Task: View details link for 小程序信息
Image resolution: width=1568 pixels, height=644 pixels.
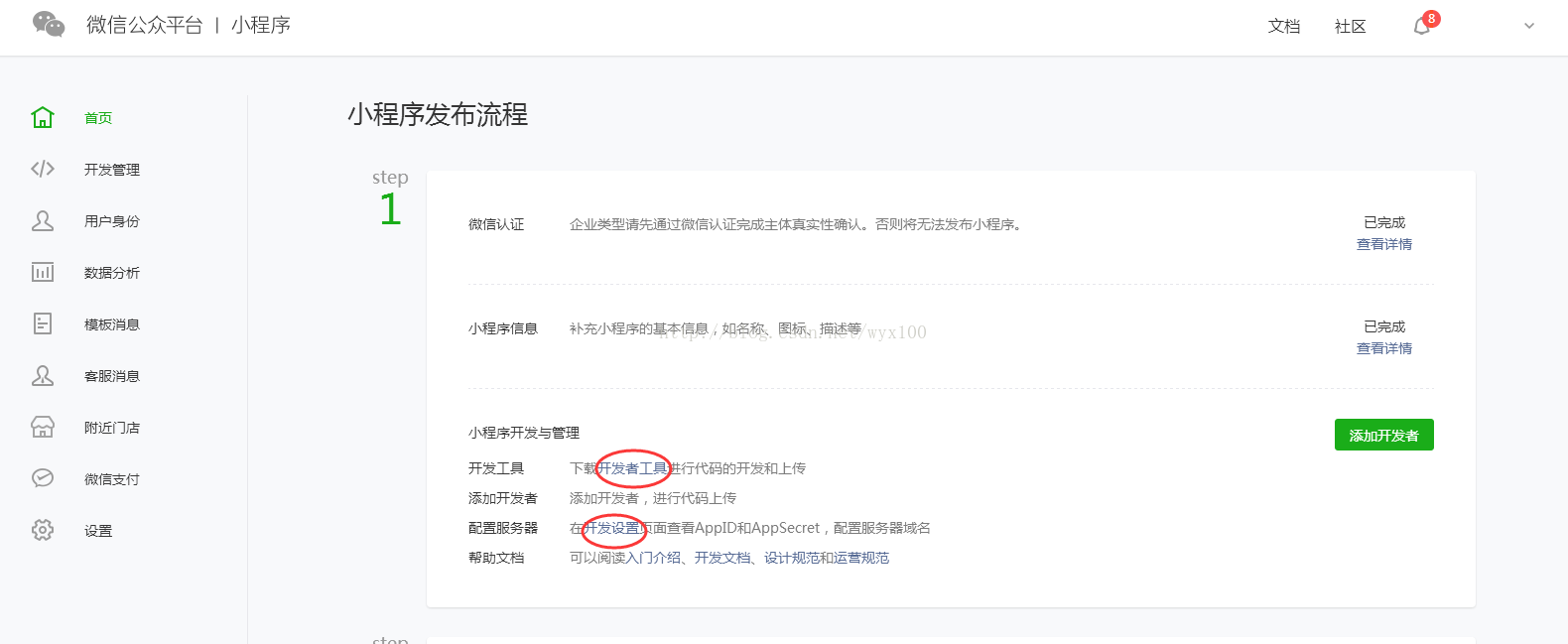Action: [x=1383, y=349]
